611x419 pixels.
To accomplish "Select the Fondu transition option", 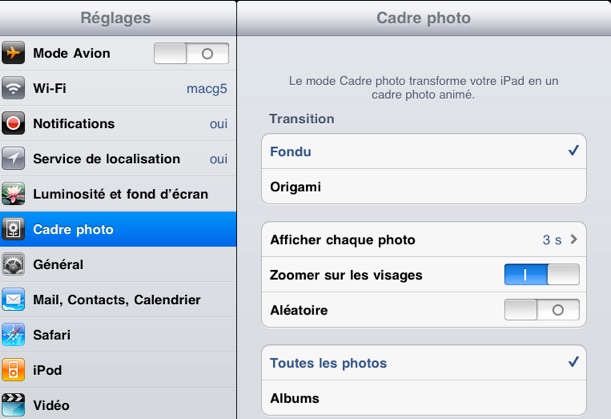I will tap(424, 151).
